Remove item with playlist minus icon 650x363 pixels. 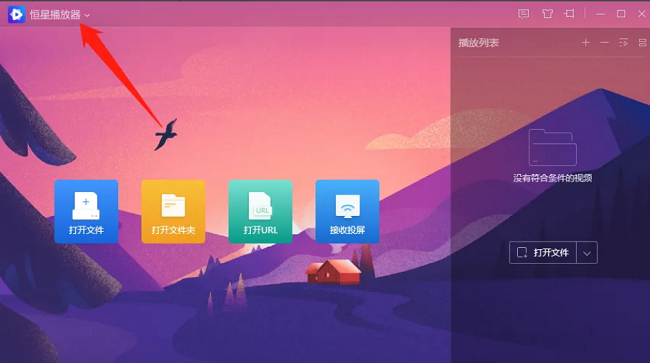tap(604, 42)
